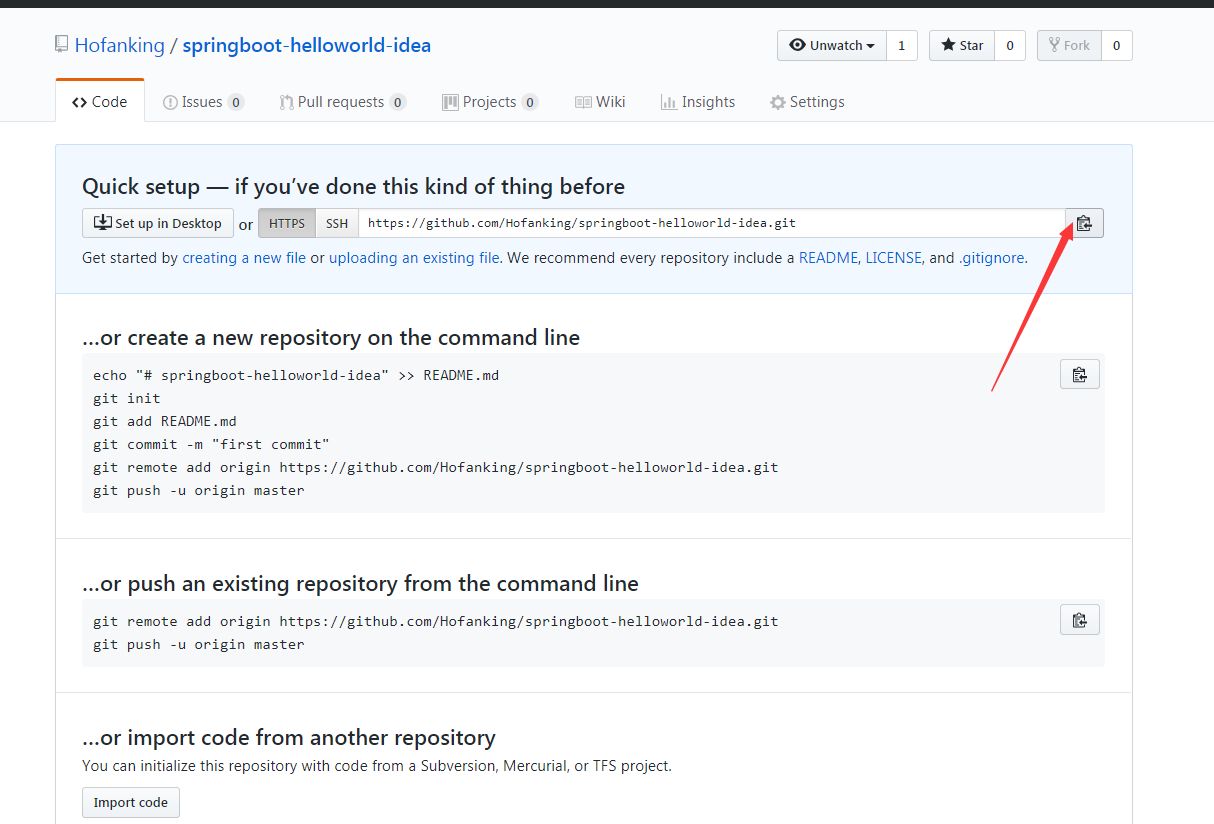Click the git init command line
The image size is (1214, 824).
[x=127, y=398]
